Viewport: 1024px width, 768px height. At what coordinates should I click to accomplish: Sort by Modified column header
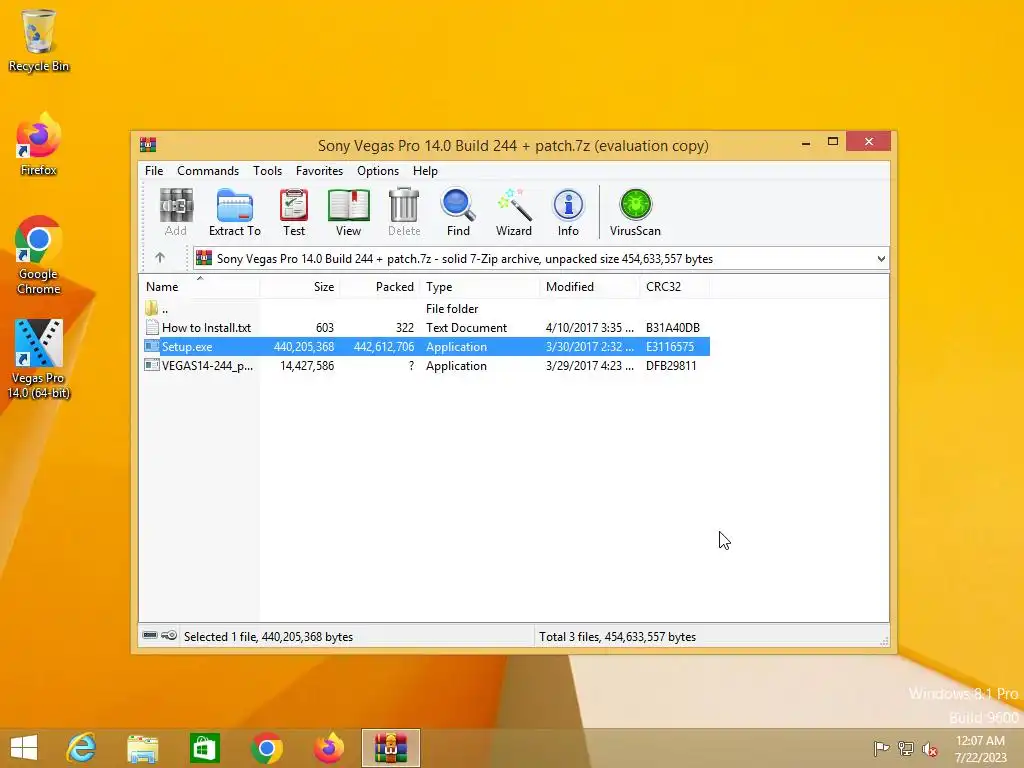coord(590,287)
